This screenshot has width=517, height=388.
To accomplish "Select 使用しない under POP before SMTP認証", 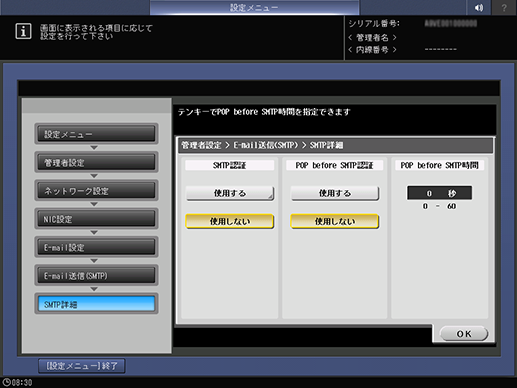I will click(335, 221).
